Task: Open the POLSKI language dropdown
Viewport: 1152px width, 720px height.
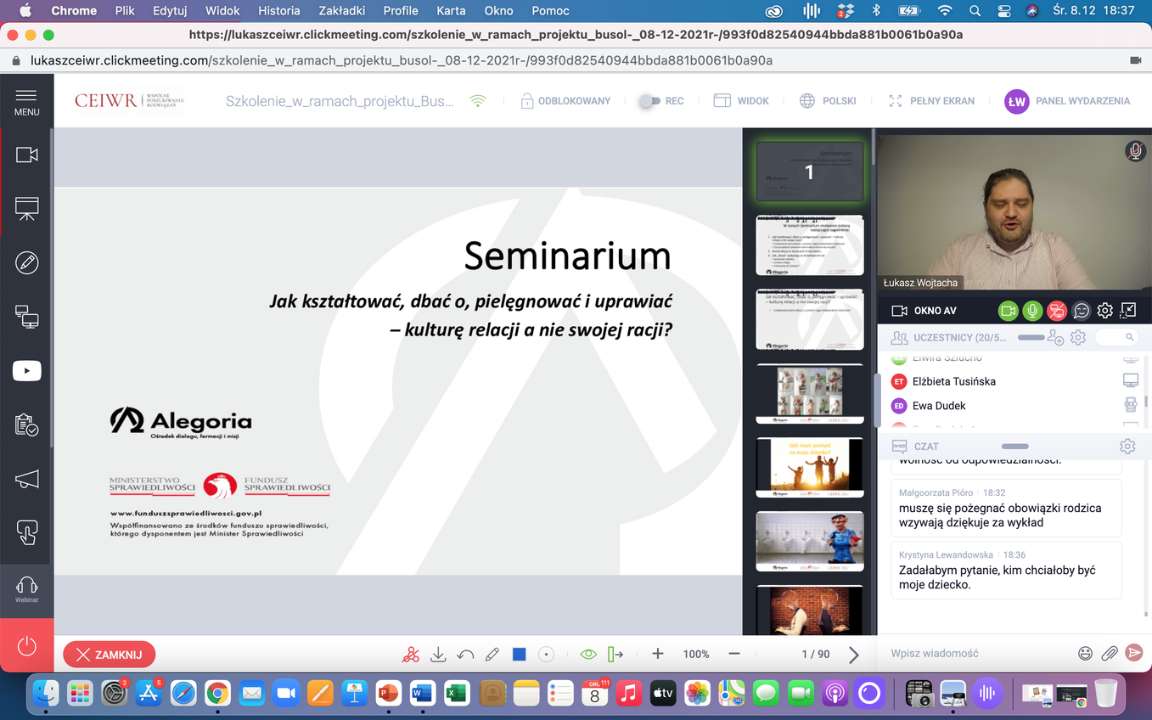Action: (x=828, y=101)
